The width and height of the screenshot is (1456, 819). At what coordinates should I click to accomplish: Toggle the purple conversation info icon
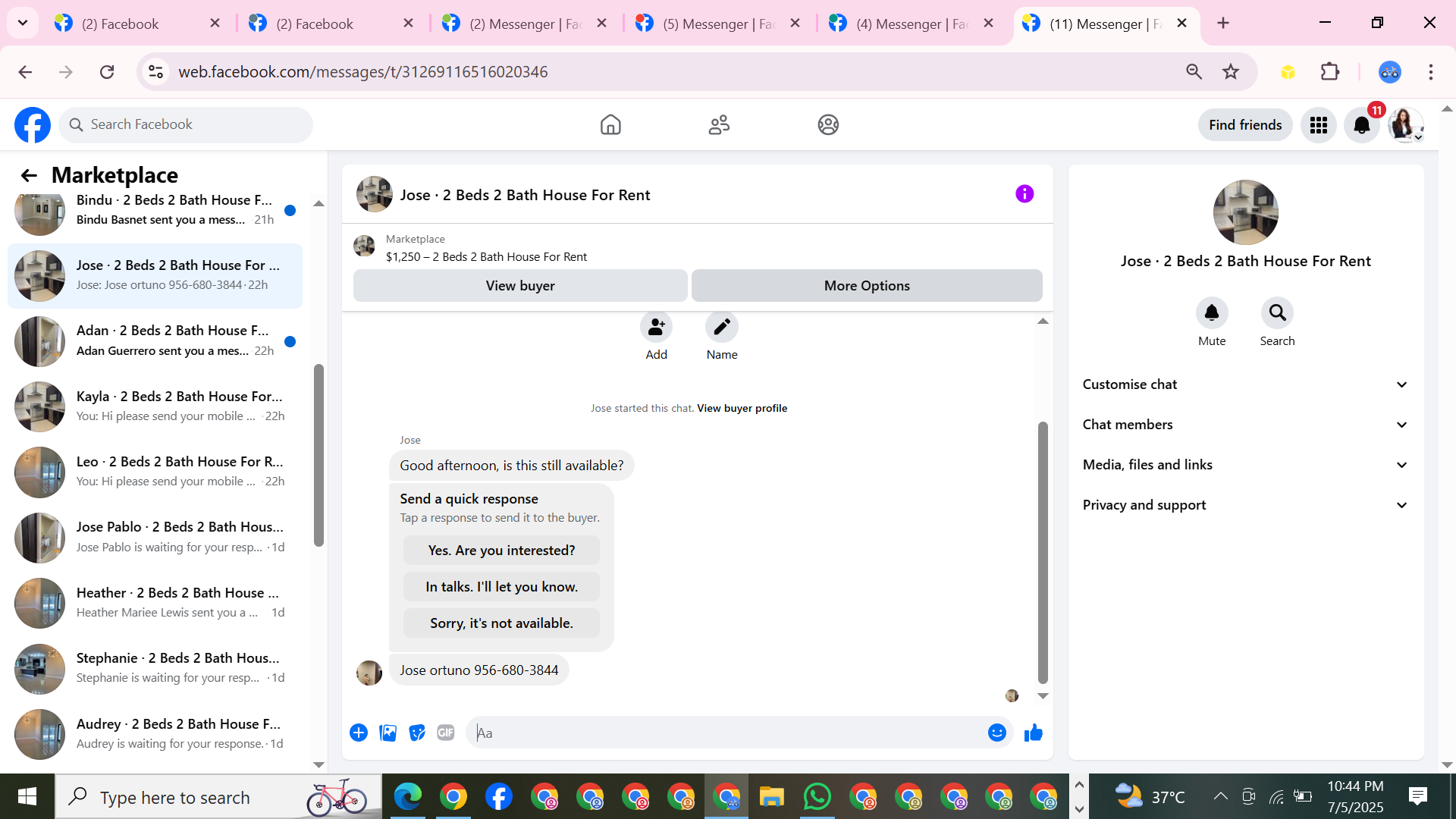[x=1024, y=194]
